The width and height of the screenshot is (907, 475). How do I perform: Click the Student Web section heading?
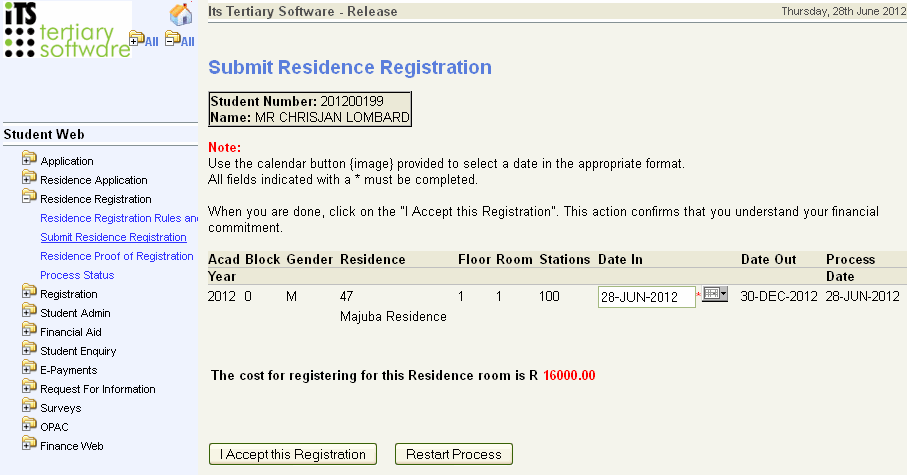(44, 134)
